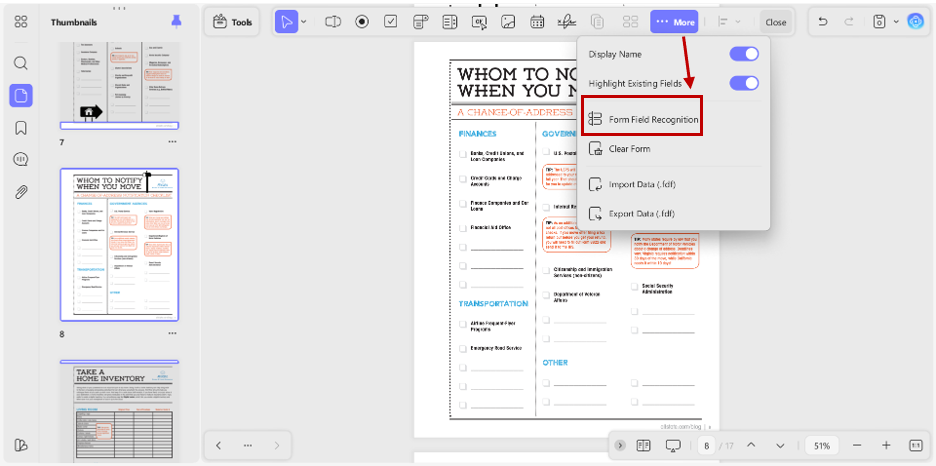Click the undo arrow

[x=823, y=22]
